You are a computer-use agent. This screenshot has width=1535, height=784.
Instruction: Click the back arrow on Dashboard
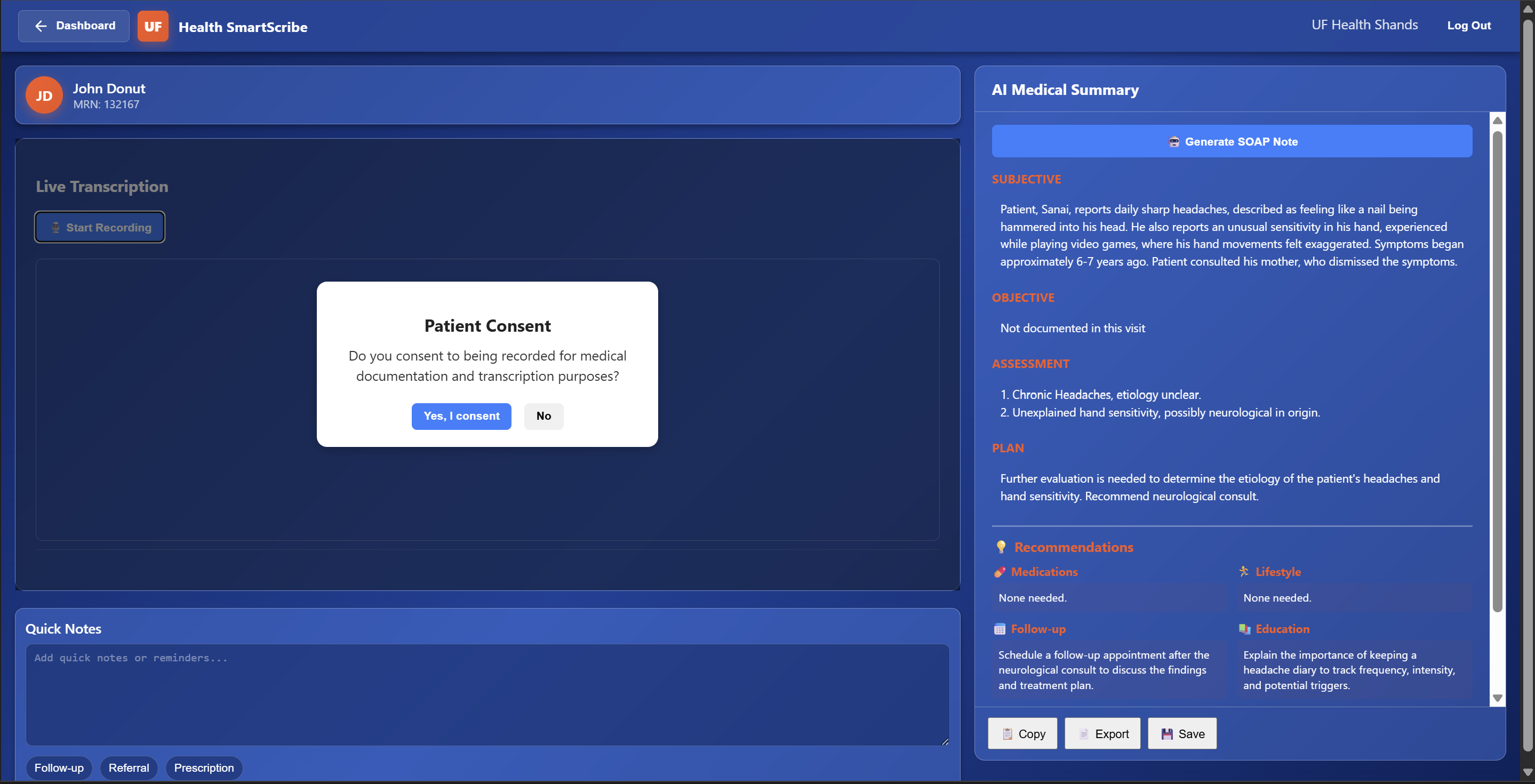click(x=41, y=26)
